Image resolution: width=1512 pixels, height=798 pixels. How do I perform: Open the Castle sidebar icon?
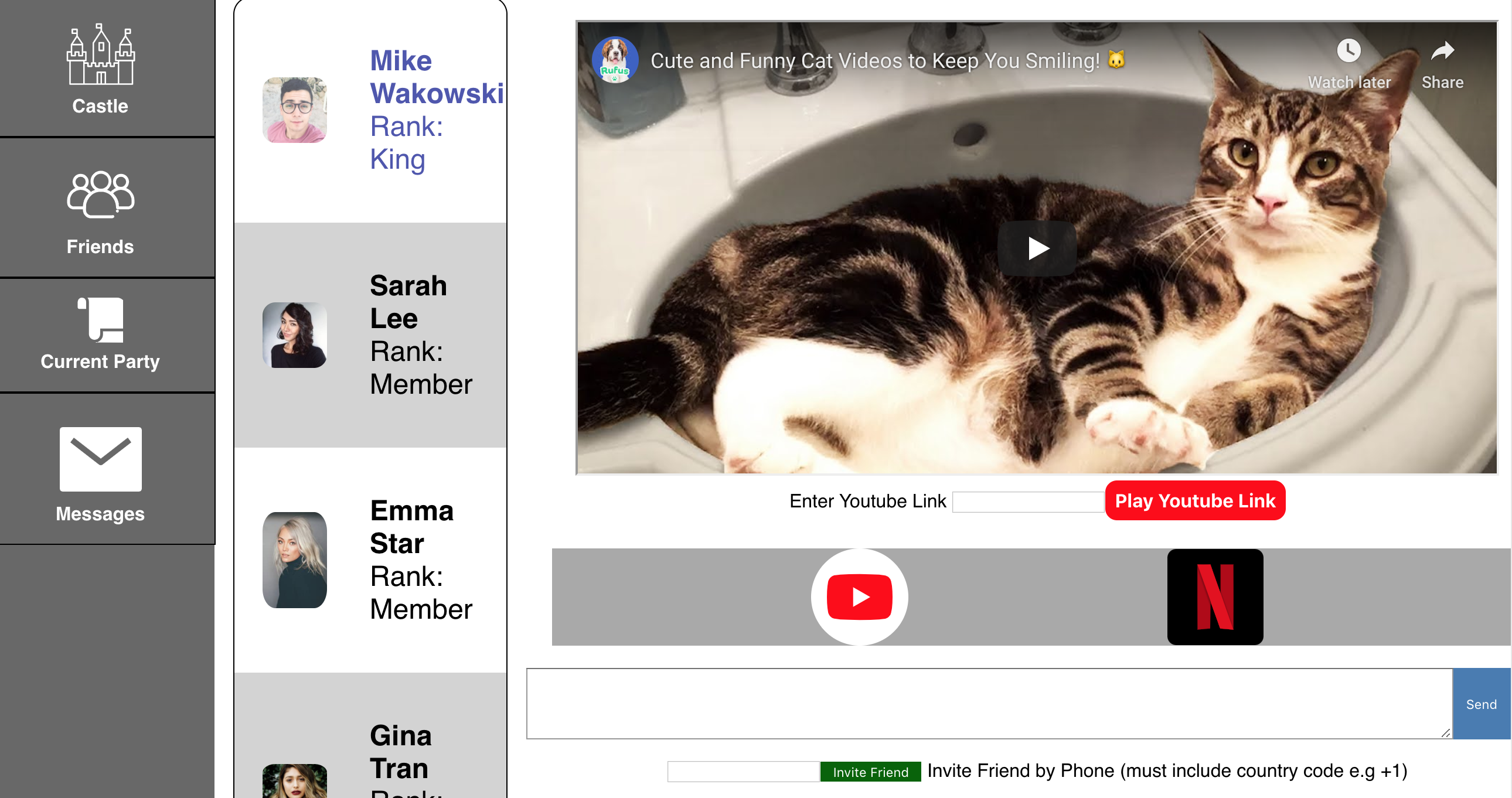click(100, 54)
